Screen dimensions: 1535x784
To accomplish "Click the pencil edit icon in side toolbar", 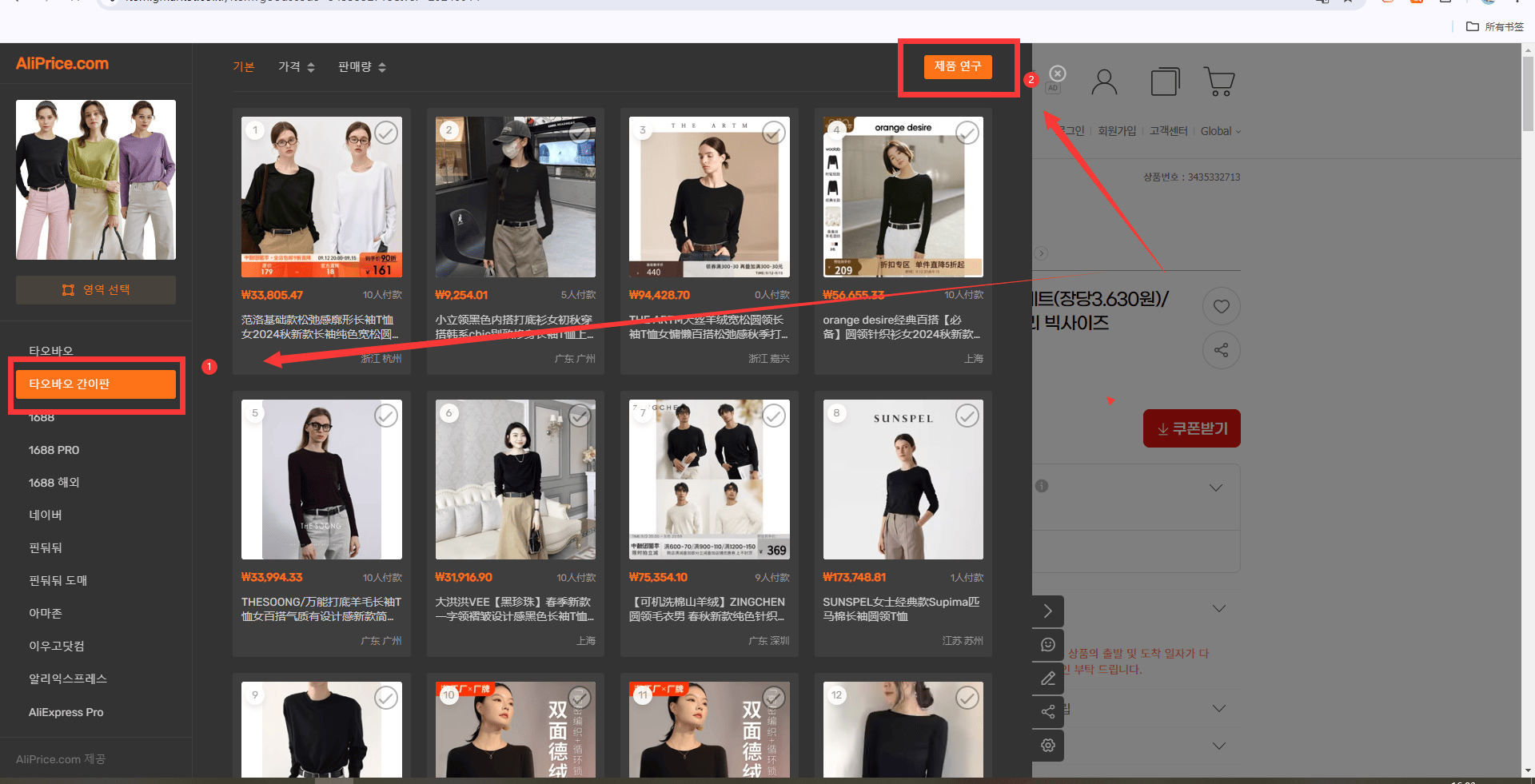I will coord(1047,679).
